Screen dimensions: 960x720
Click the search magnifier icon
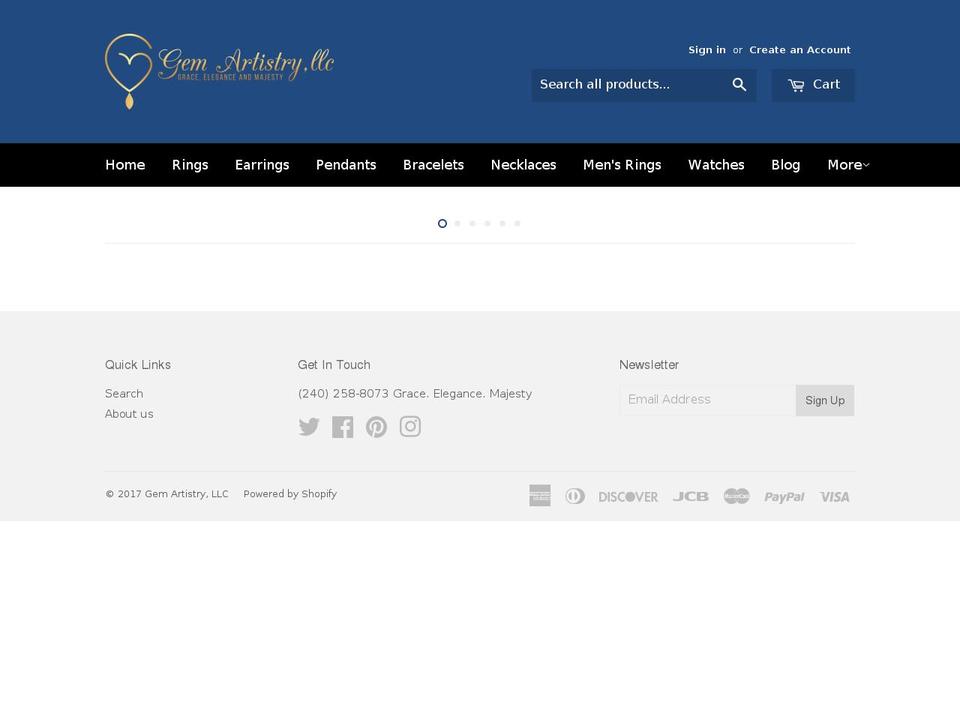click(x=739, y=84)
